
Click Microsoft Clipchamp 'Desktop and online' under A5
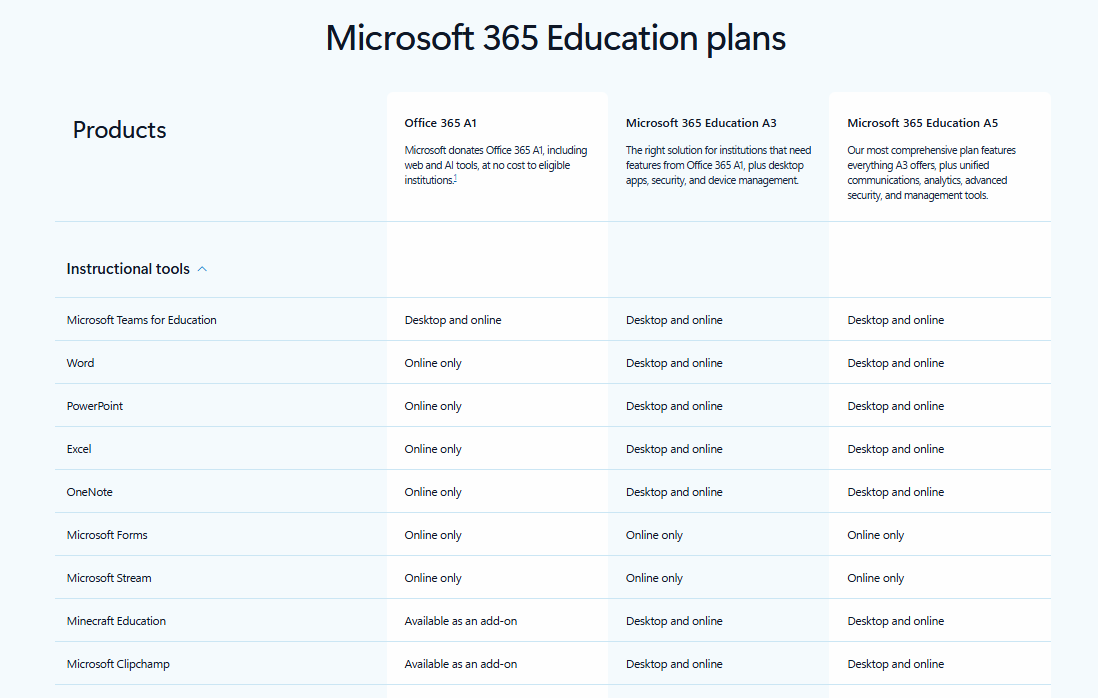coord(896,664)
